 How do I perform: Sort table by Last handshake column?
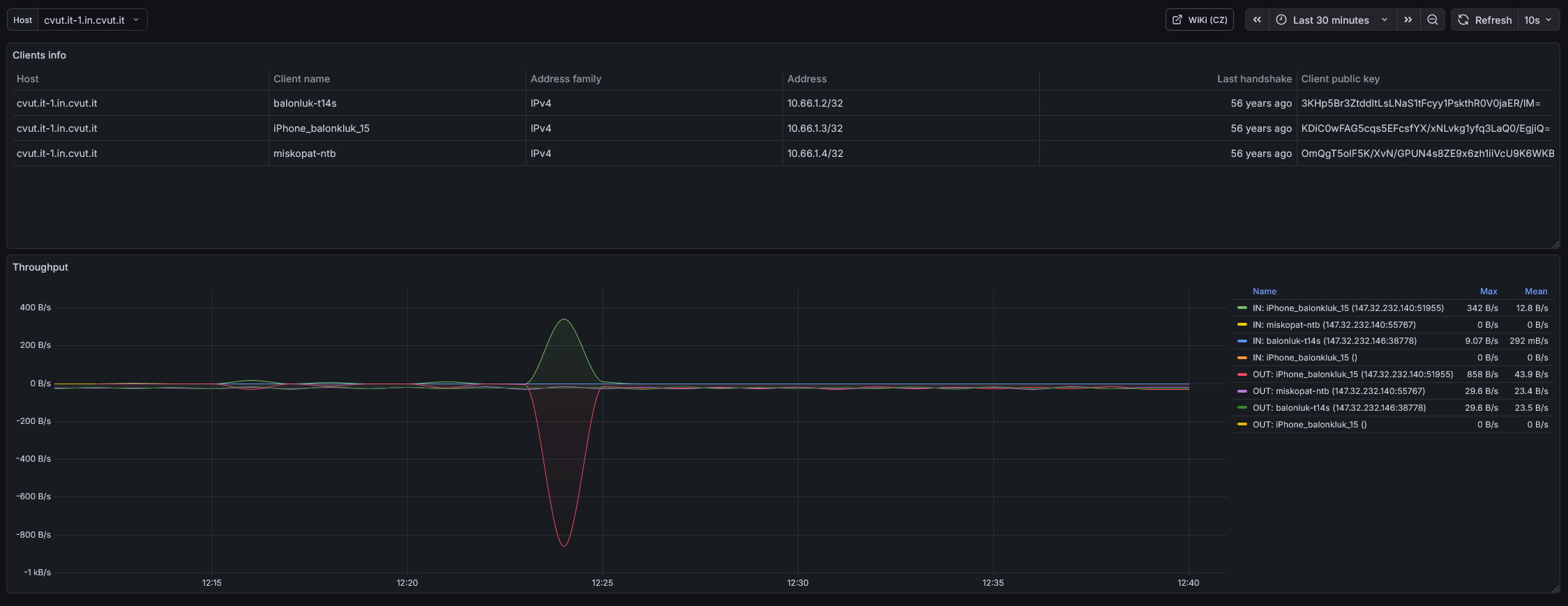(1254, 79)
